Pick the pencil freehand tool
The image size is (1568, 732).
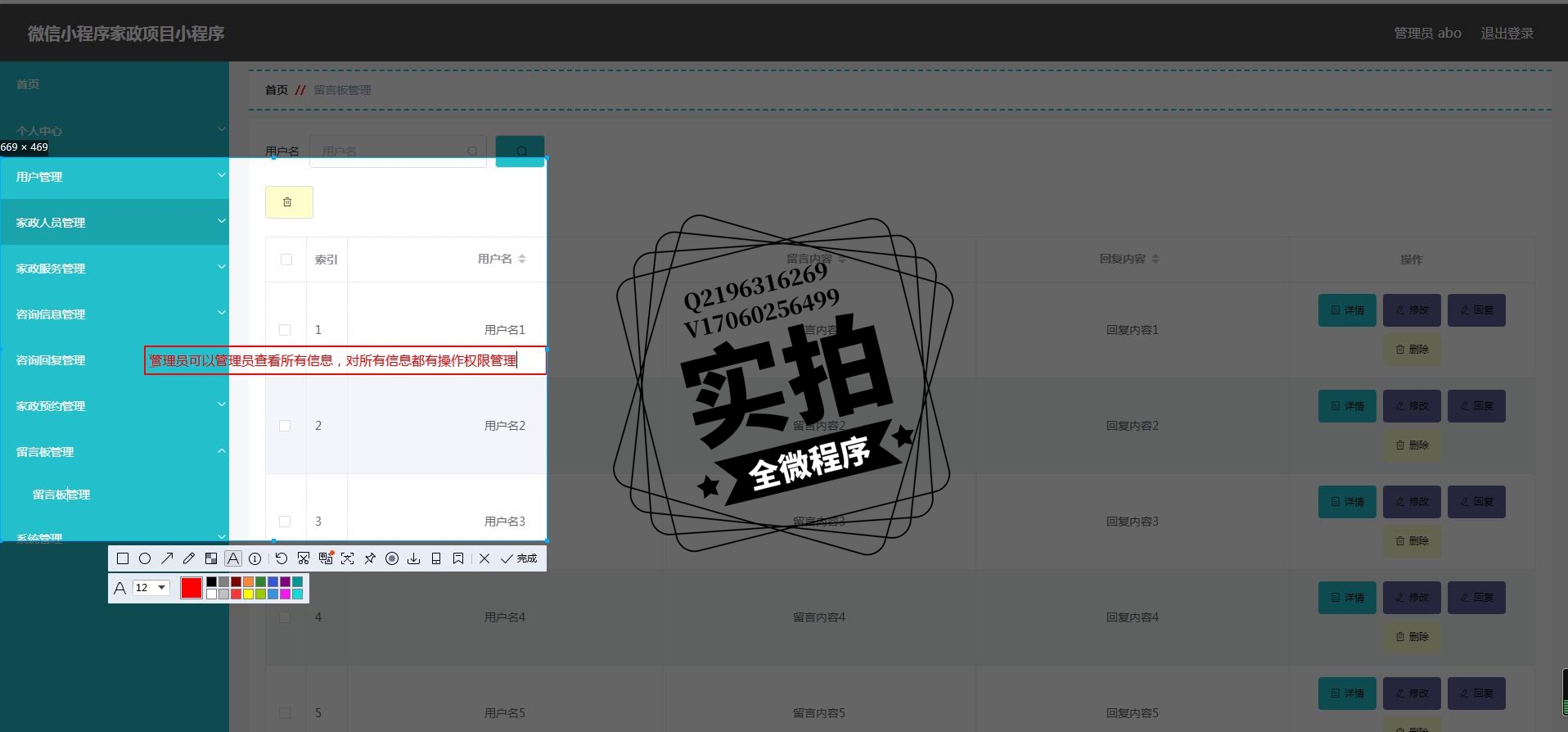(x=189, y=558)
